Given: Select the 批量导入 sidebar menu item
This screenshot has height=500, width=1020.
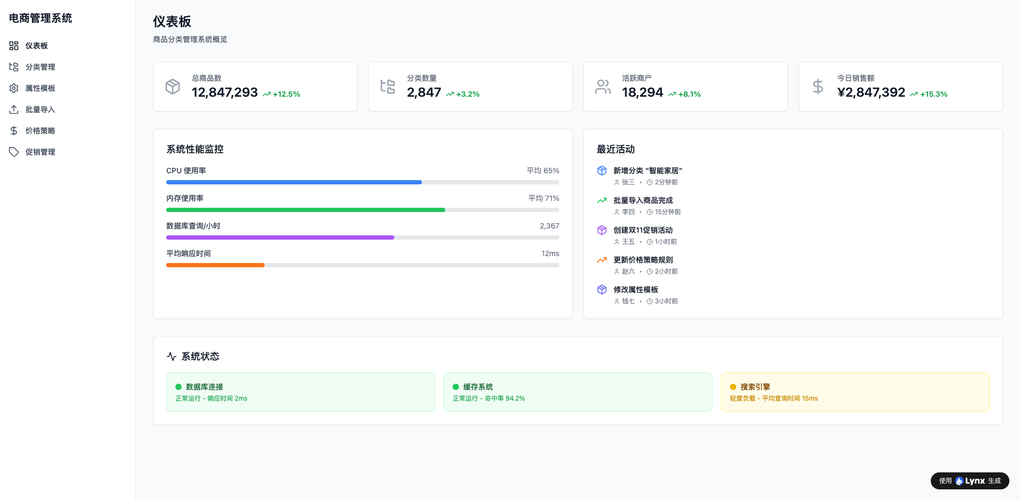Looking at the screenshot, I should 40,110.
